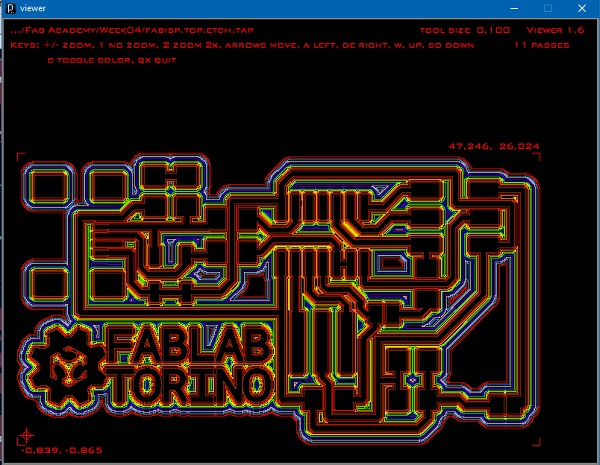Click the 'viewer' window title text
Image resolution: width=600 pixels, height=465 pixels.
[33, 8]
